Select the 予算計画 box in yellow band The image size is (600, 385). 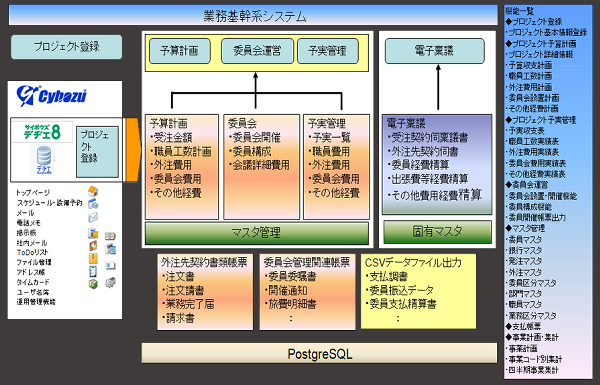click(x=179, y=51)
